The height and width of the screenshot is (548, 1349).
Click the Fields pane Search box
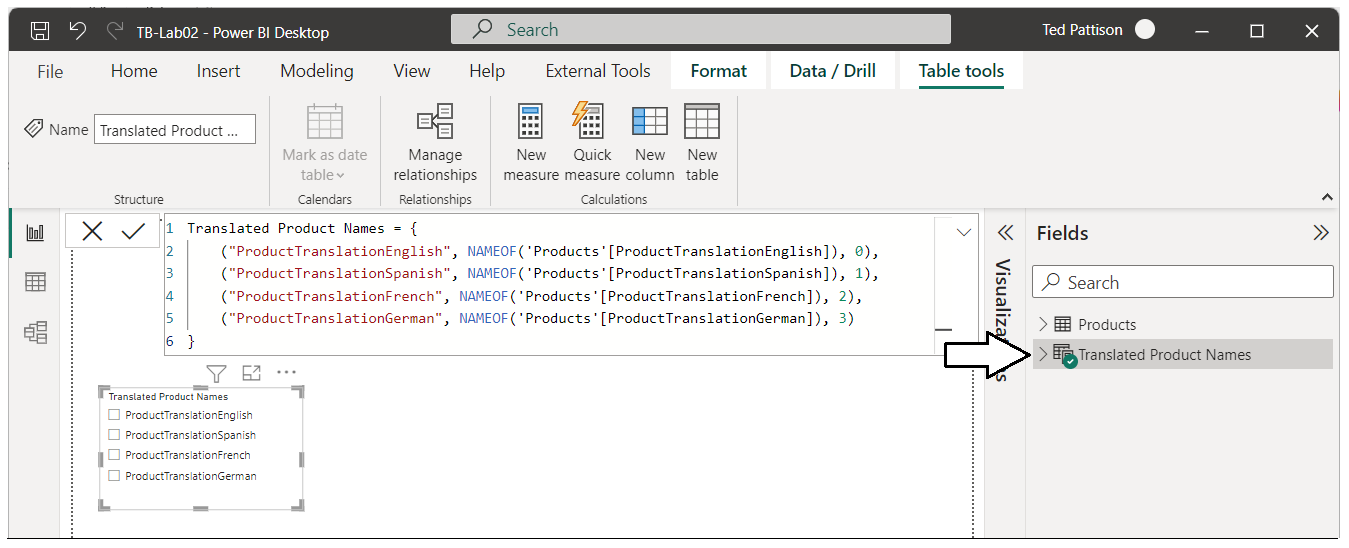pyautogui.click(x=1183, y=282)
